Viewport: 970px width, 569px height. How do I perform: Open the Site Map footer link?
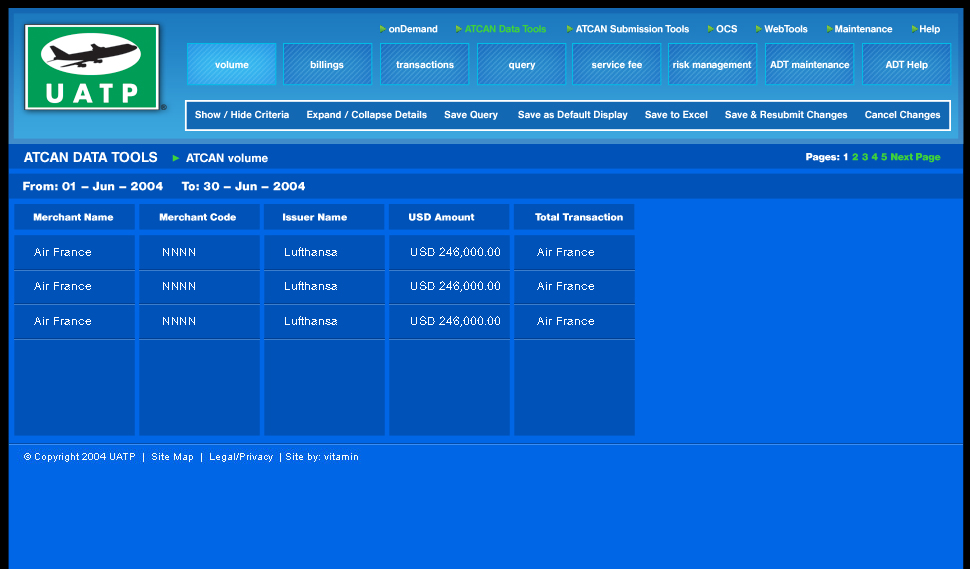pos(172,457)
